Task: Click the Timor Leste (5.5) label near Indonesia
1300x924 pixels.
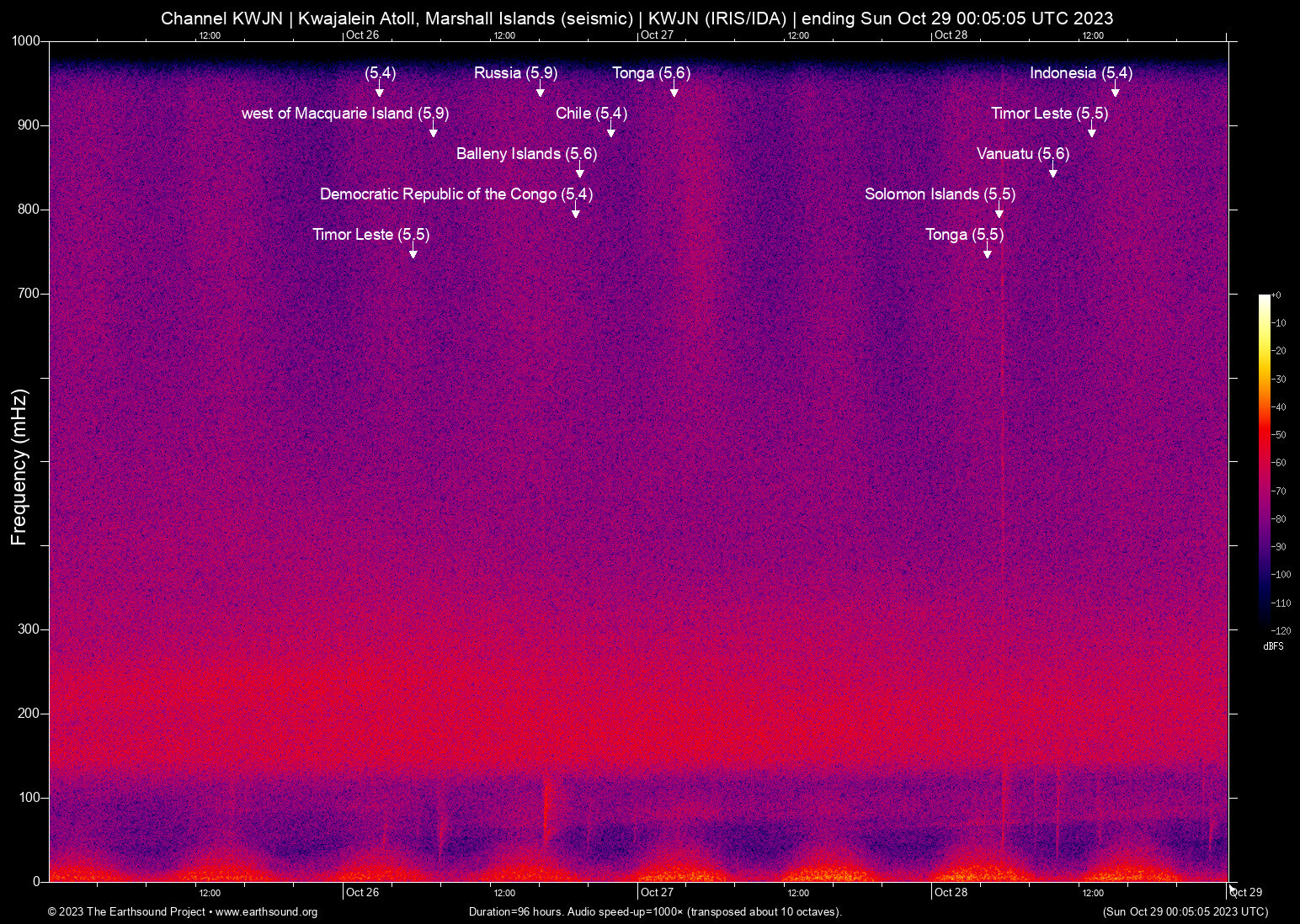Action: (1049, 114)
